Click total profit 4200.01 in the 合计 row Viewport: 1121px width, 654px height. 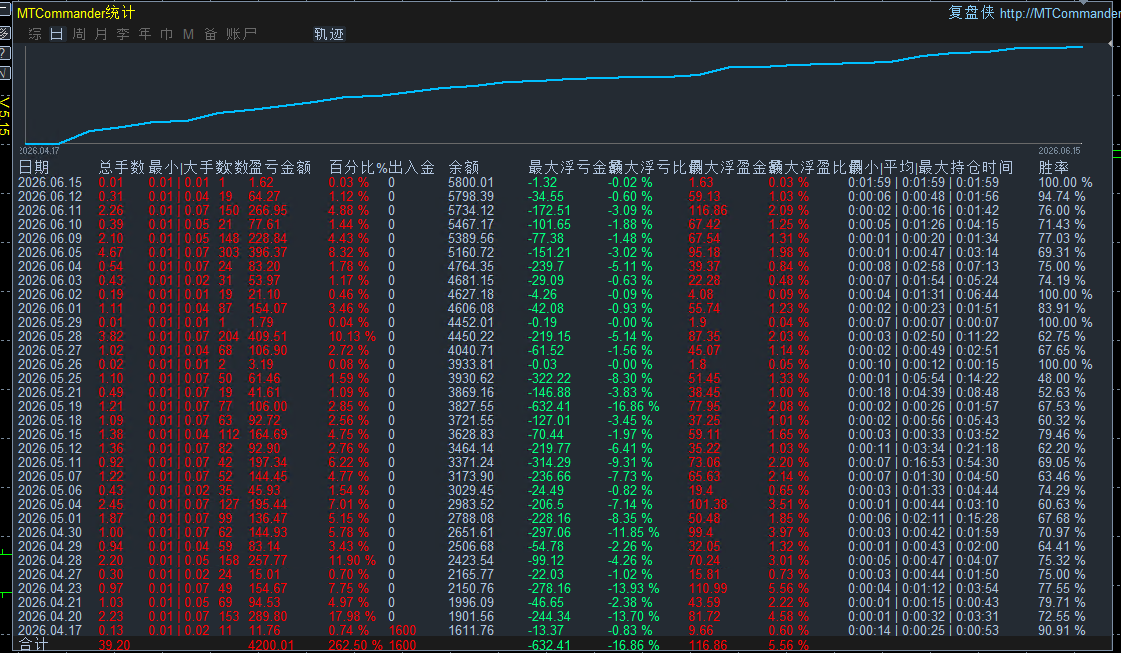tap(271, 645)
